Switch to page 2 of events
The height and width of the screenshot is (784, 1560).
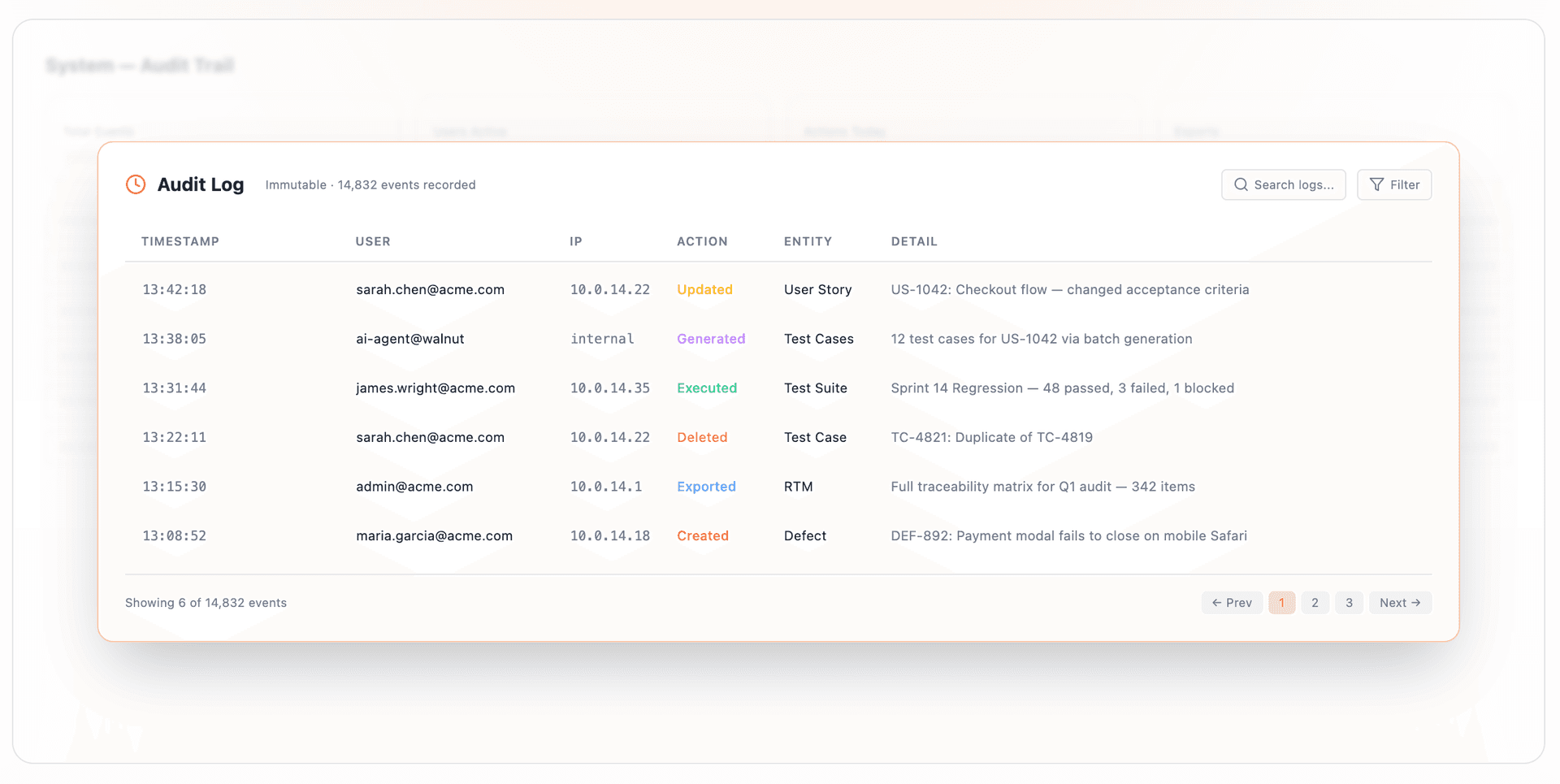[1315, 603]
